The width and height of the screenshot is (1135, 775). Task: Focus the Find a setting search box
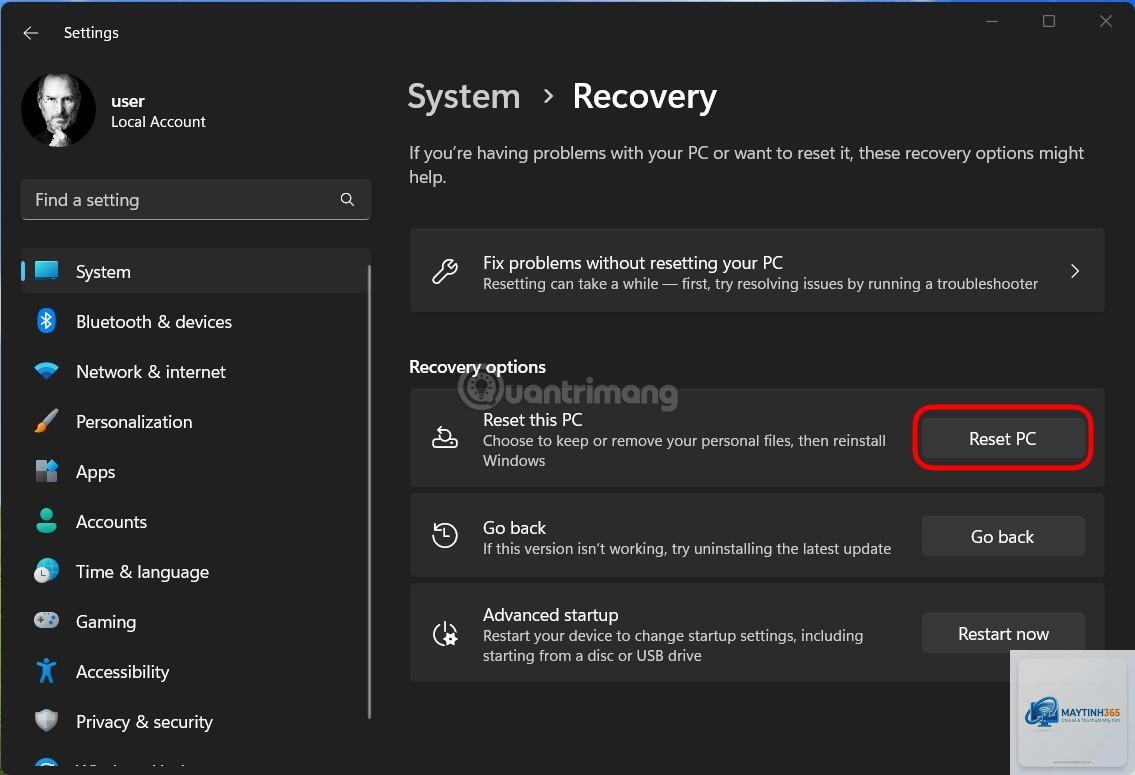(195, 200)
